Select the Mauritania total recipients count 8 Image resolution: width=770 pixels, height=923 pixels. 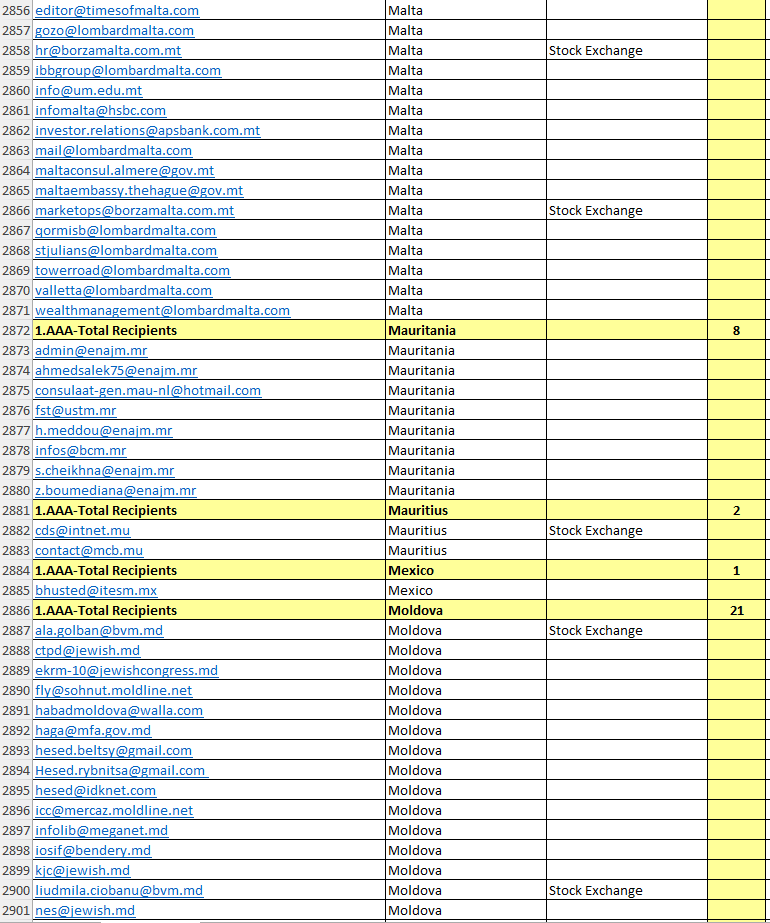[736, 331]
